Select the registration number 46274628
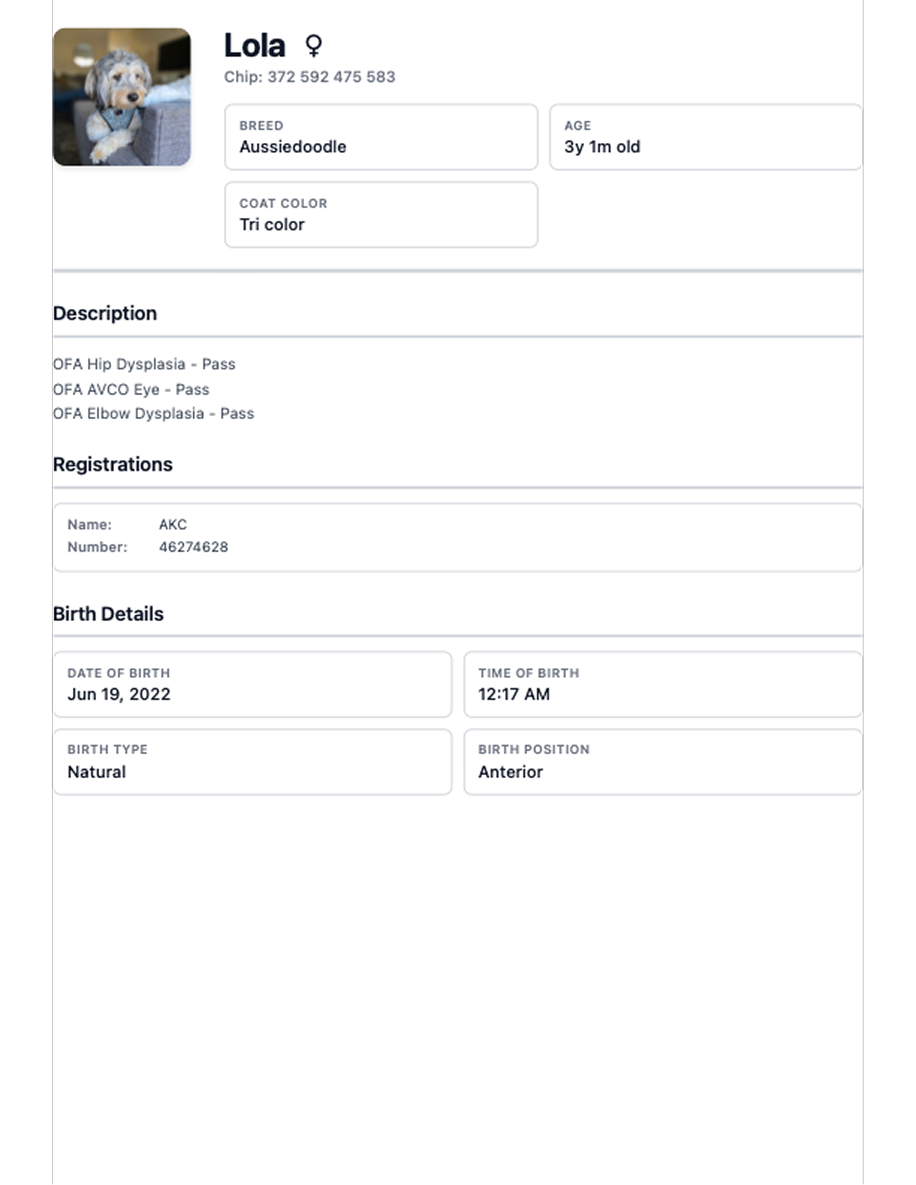Image resolution: width=916 pixels, height=1185 pixels. (x=193, y=547)
